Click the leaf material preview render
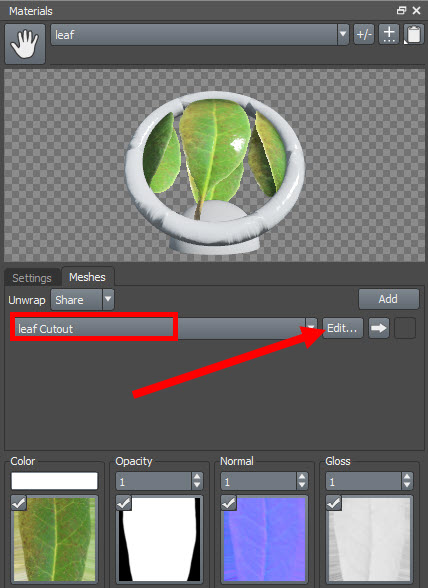This screenshot has height=588, width=428. [x=214, y=165]
